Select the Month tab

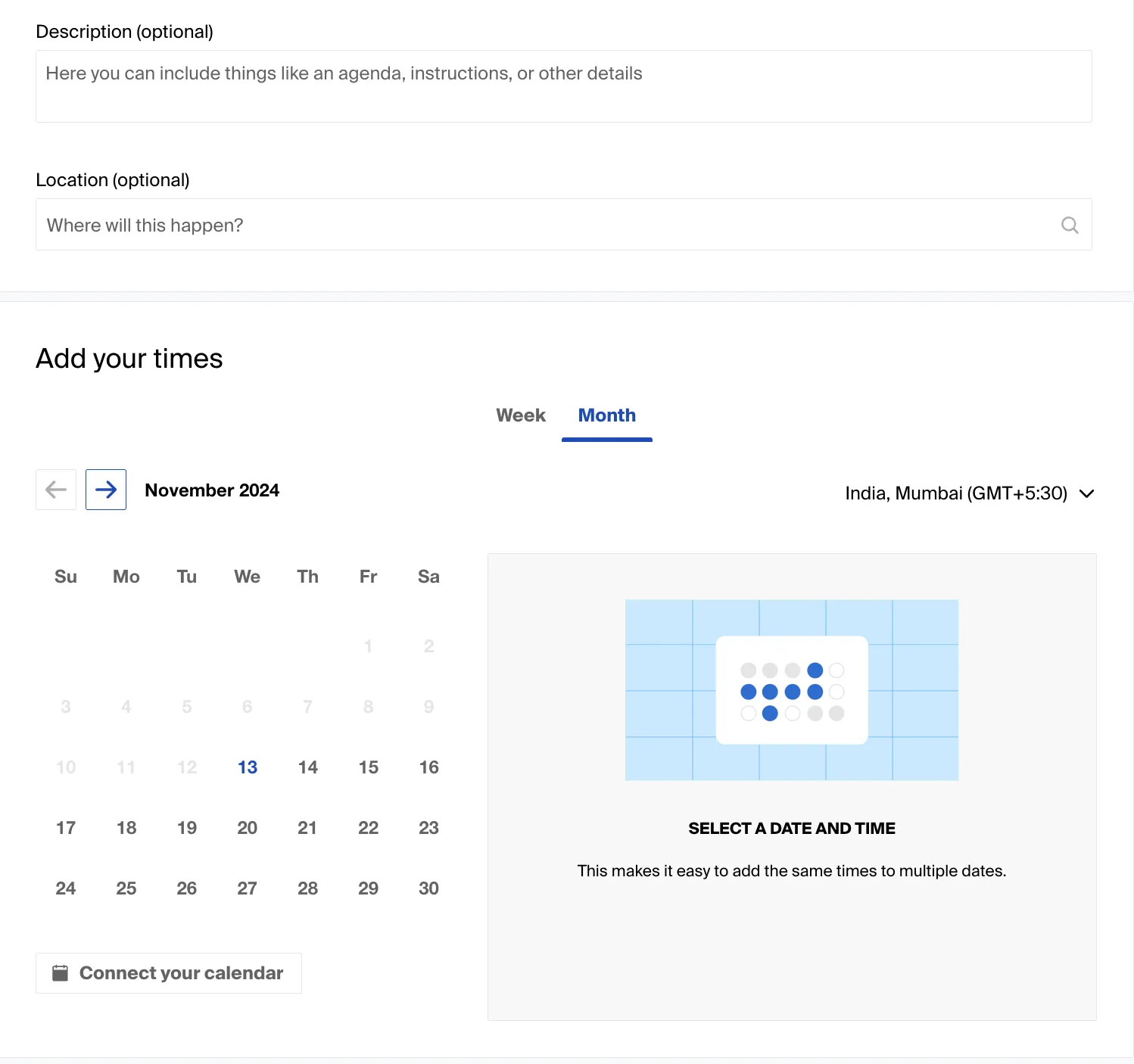[x=607, y=415]
